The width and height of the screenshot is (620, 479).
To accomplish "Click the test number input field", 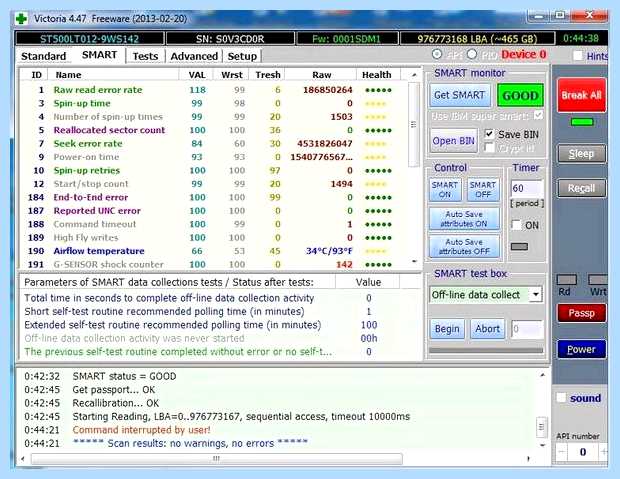I will click(x=527, y=329).
